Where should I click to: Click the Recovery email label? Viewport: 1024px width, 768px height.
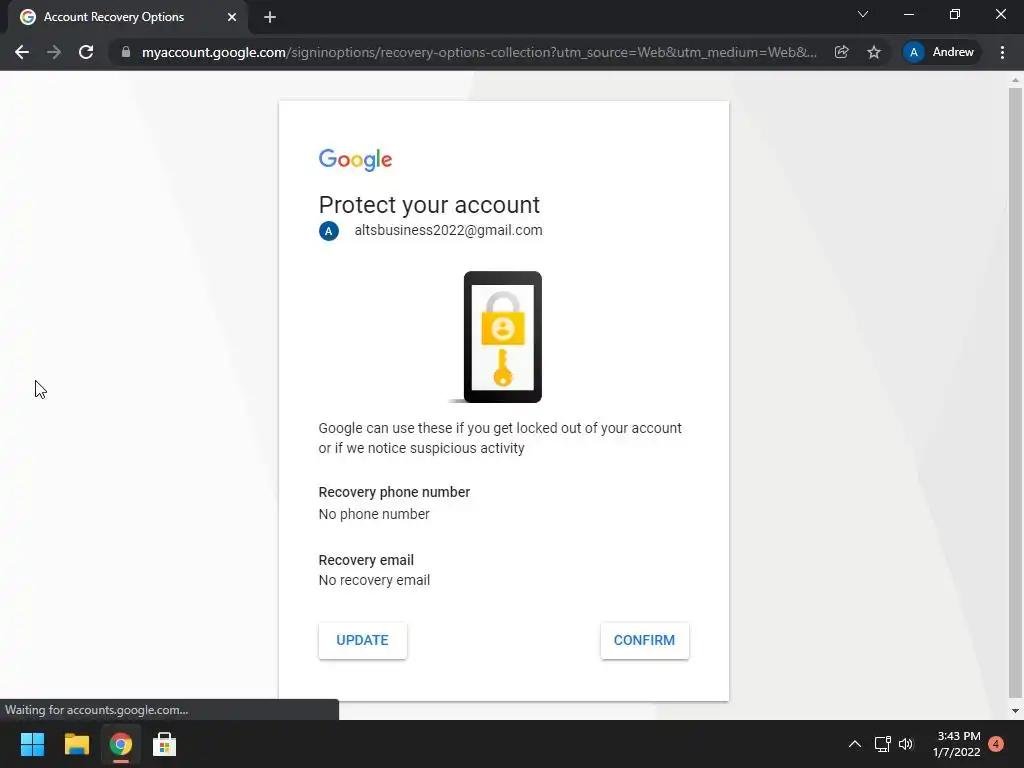(x=366, y=560)
